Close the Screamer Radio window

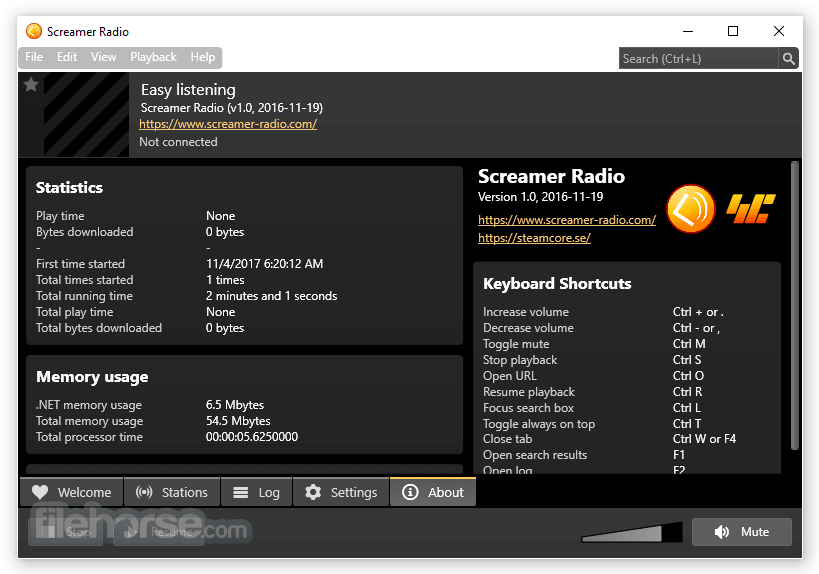779,31
